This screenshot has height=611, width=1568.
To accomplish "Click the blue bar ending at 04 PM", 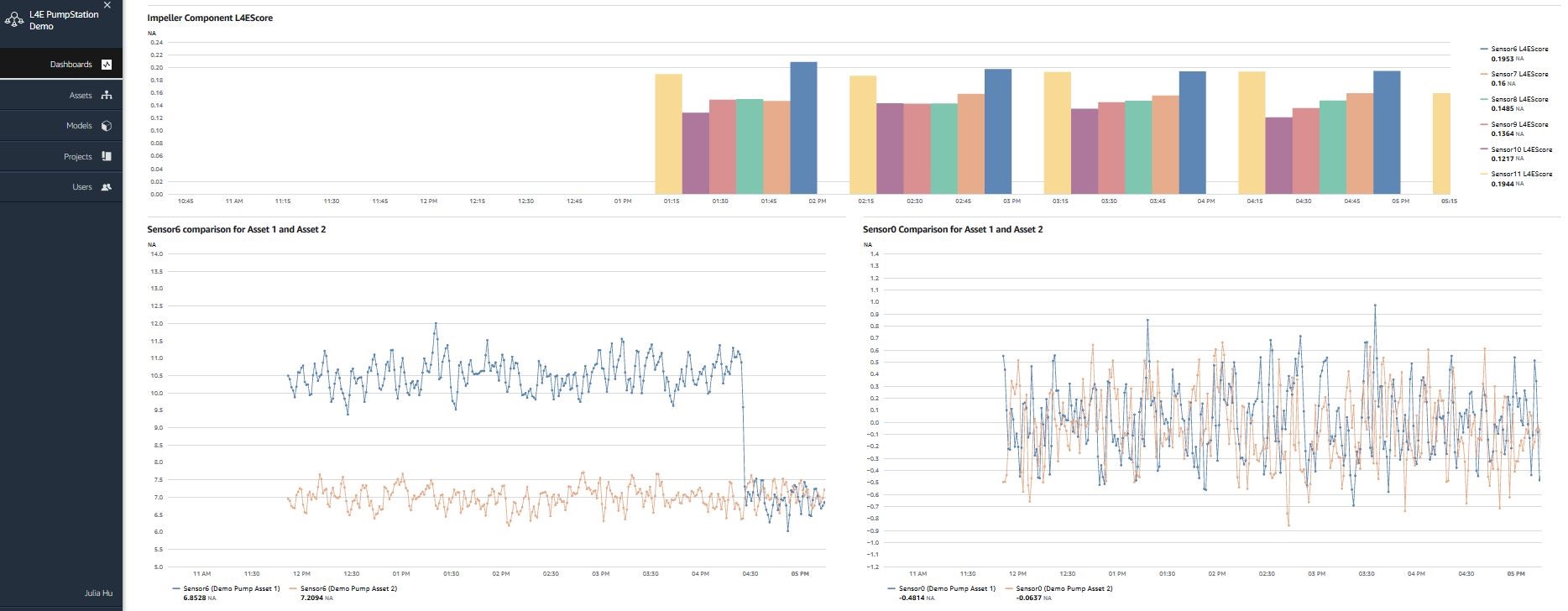I will 1192,133.
